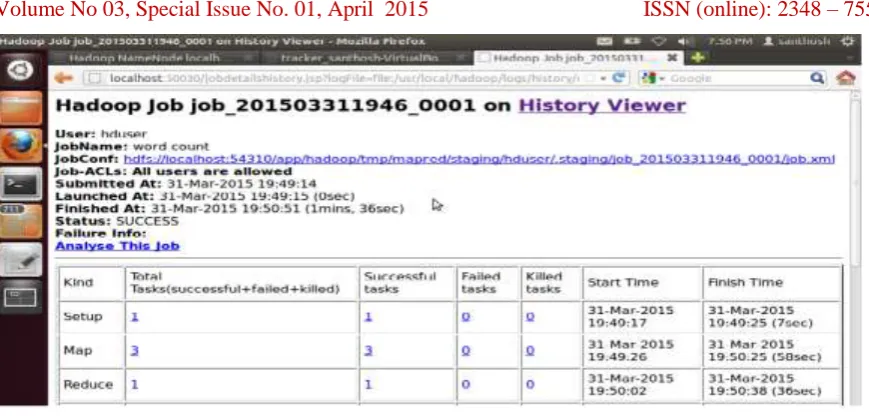Click the search magnifier icon
This screenshot has width=869, height=416.
tap(817, 78)
